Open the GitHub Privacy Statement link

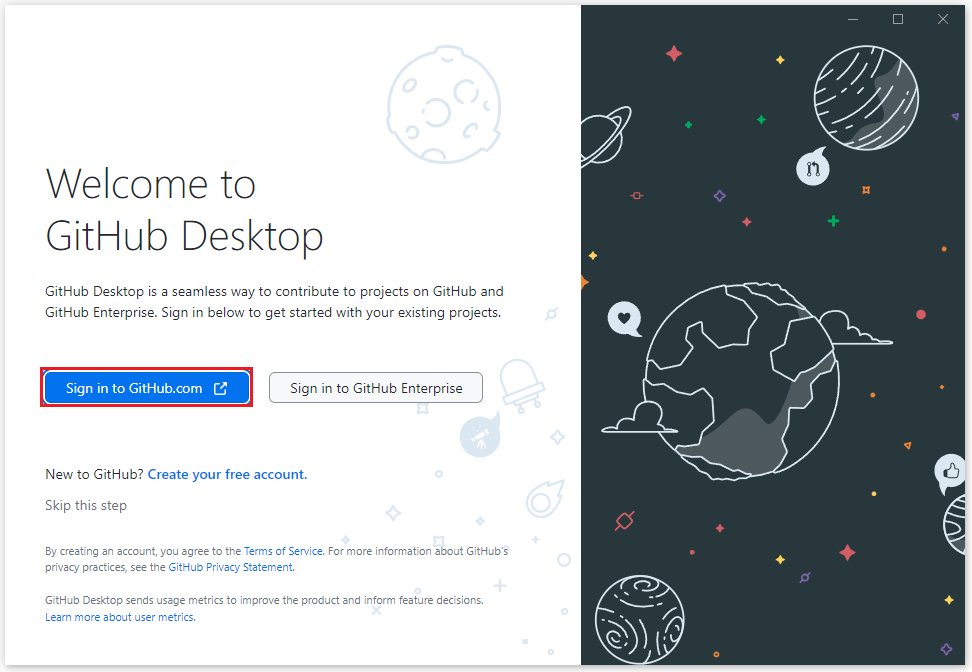[x=230, y=567]
